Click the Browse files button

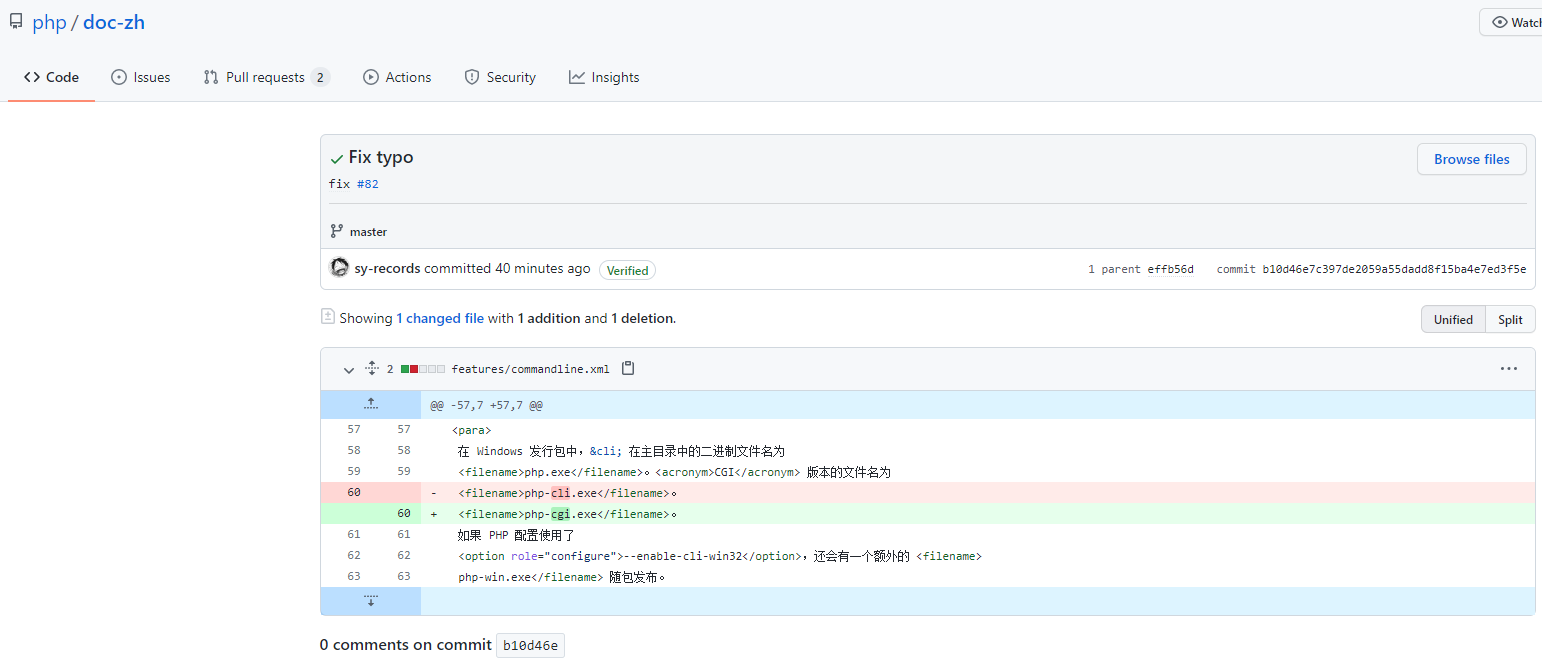1471,159
